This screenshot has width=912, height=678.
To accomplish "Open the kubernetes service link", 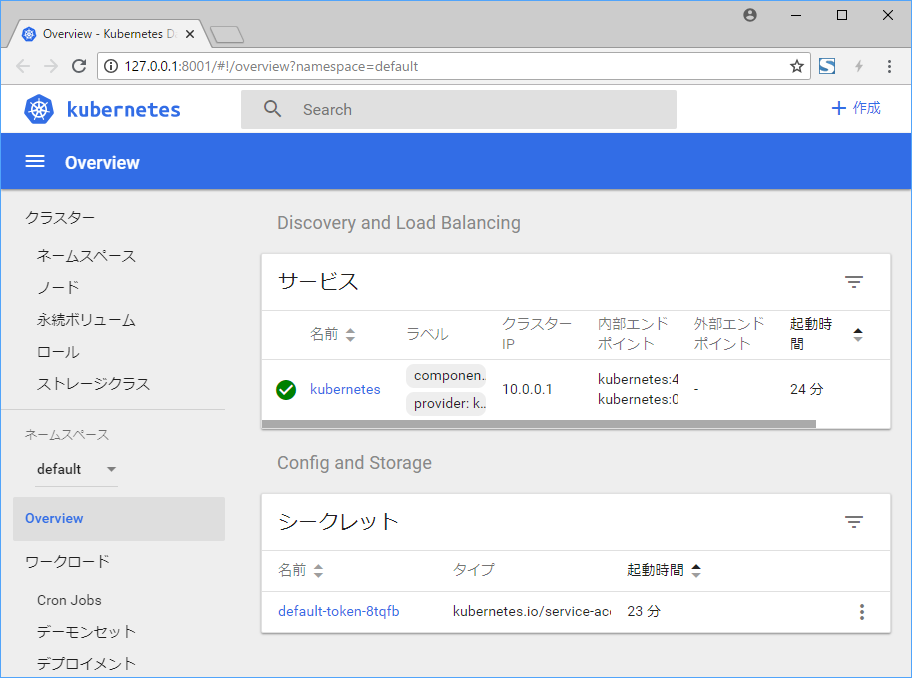I will (345, 389).
